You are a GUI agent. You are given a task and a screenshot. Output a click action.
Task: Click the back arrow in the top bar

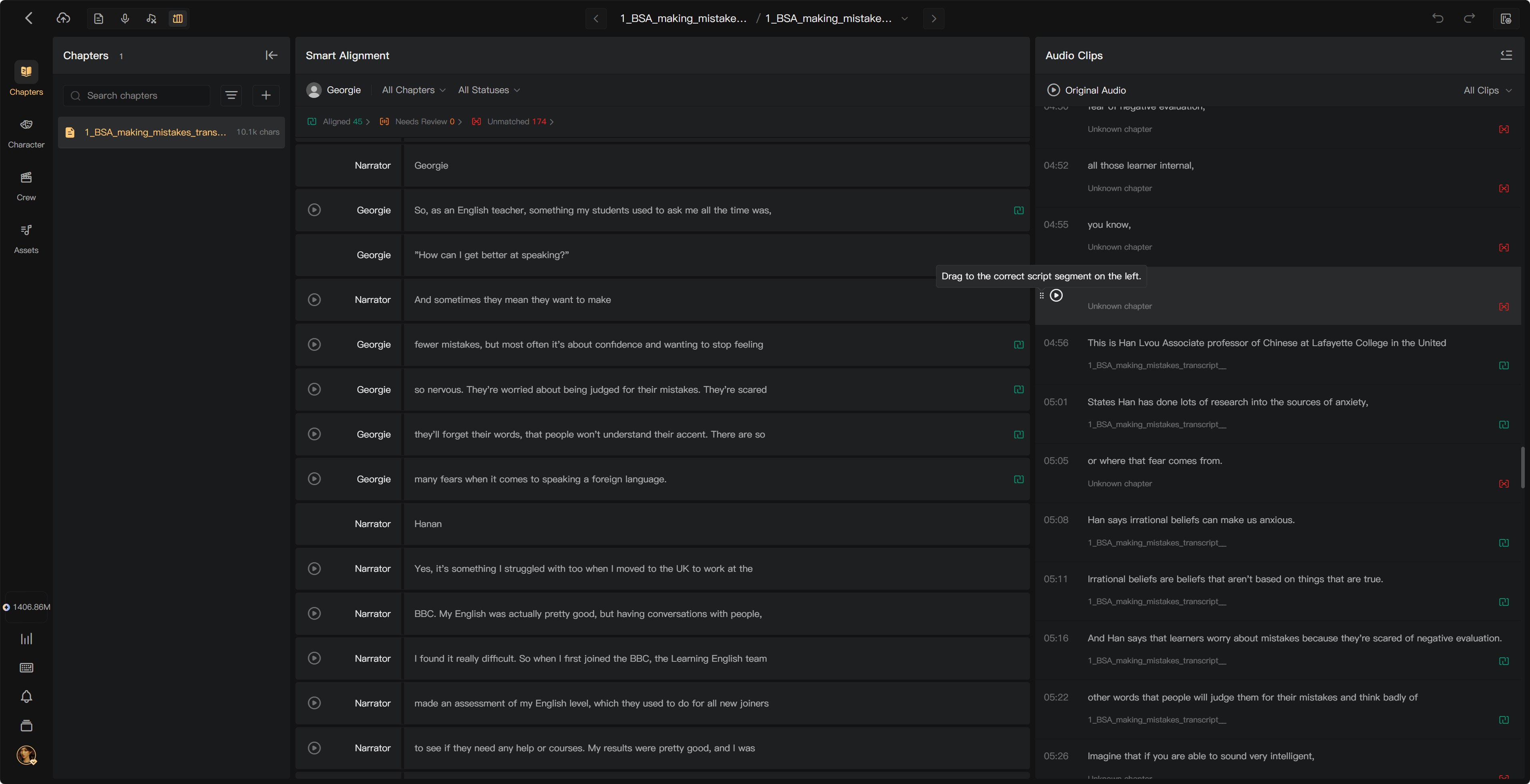pos(28,18)
